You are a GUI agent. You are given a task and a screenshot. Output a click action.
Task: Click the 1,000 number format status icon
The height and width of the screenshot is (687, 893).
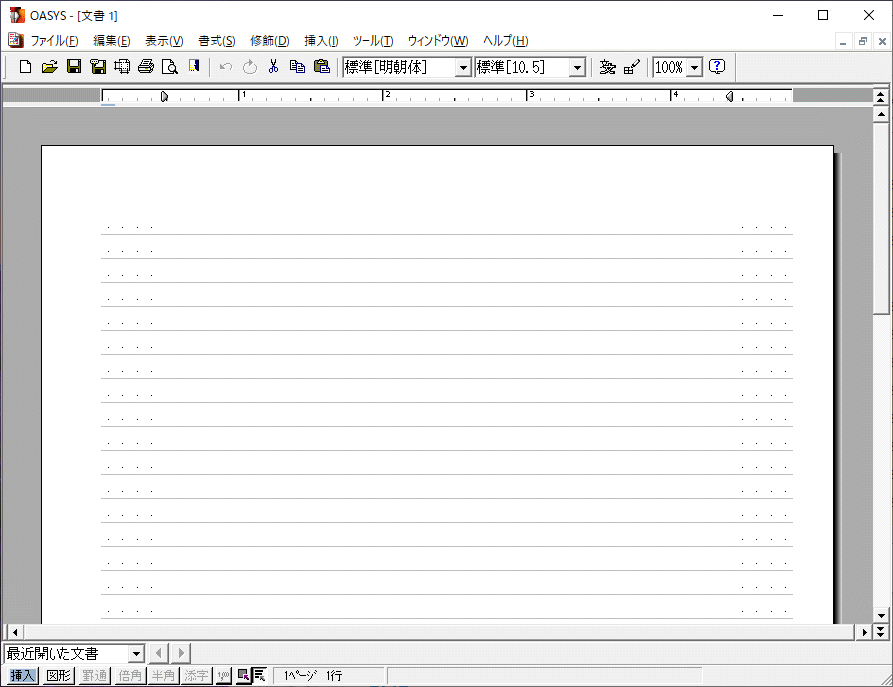pyautogui.click(x=223, y=676)
